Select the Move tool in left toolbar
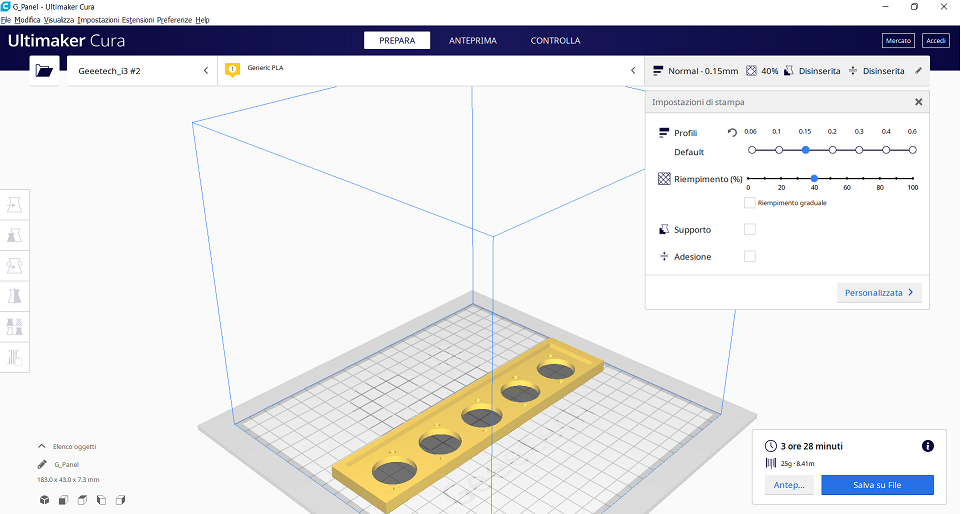Image resolution: width=961 pixels, height=514 pixels. click(x=14, y=205)
